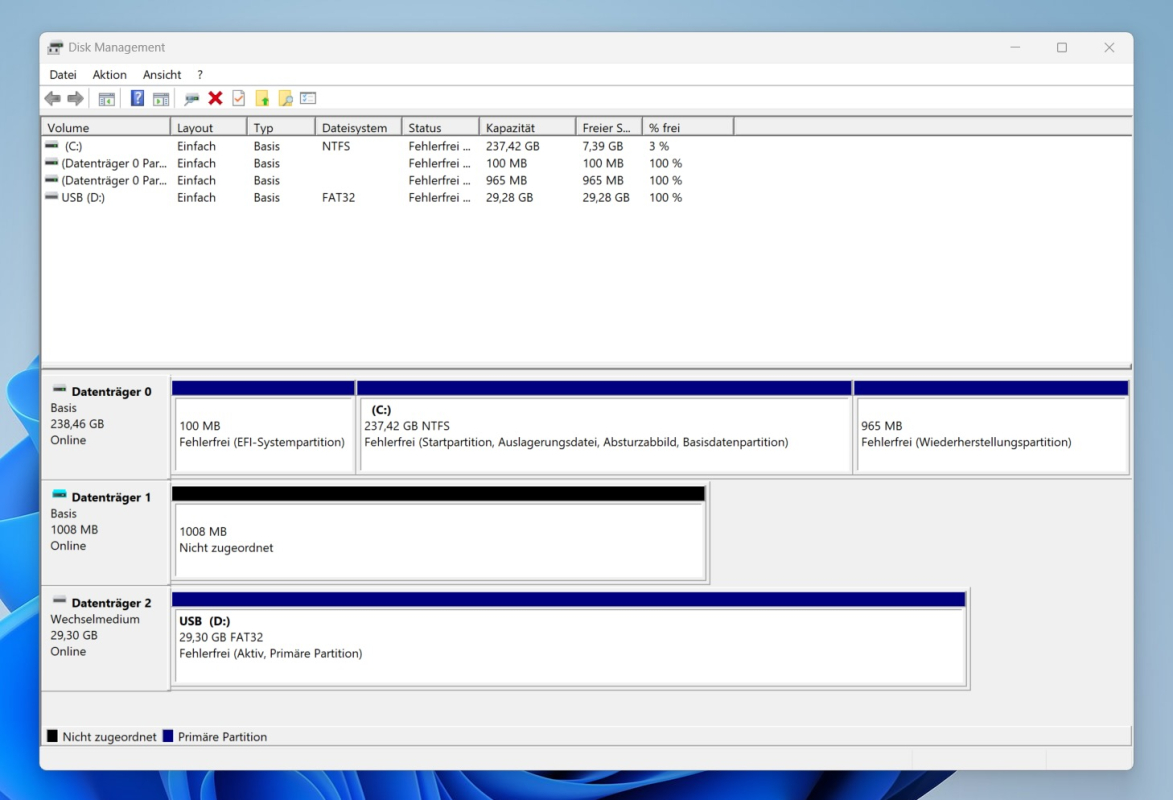
Task: Click the Forward arrow toolbar icon
Action: tap(76, 99)
